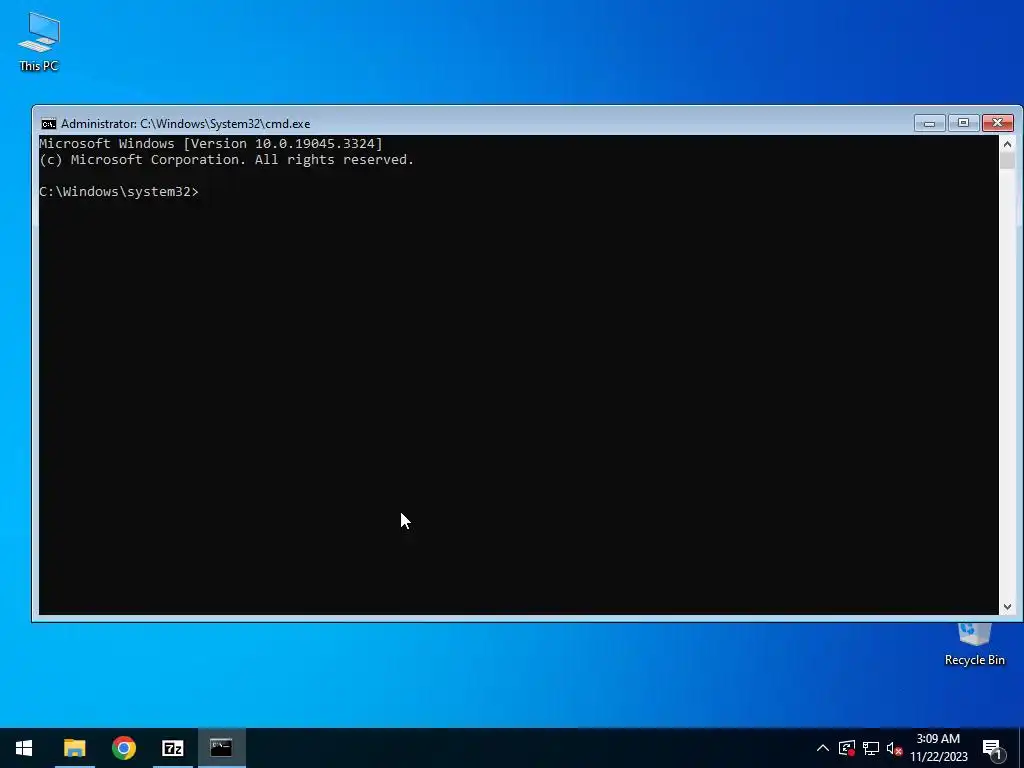Close the Command Prompt window

click(x=998, y=123)
